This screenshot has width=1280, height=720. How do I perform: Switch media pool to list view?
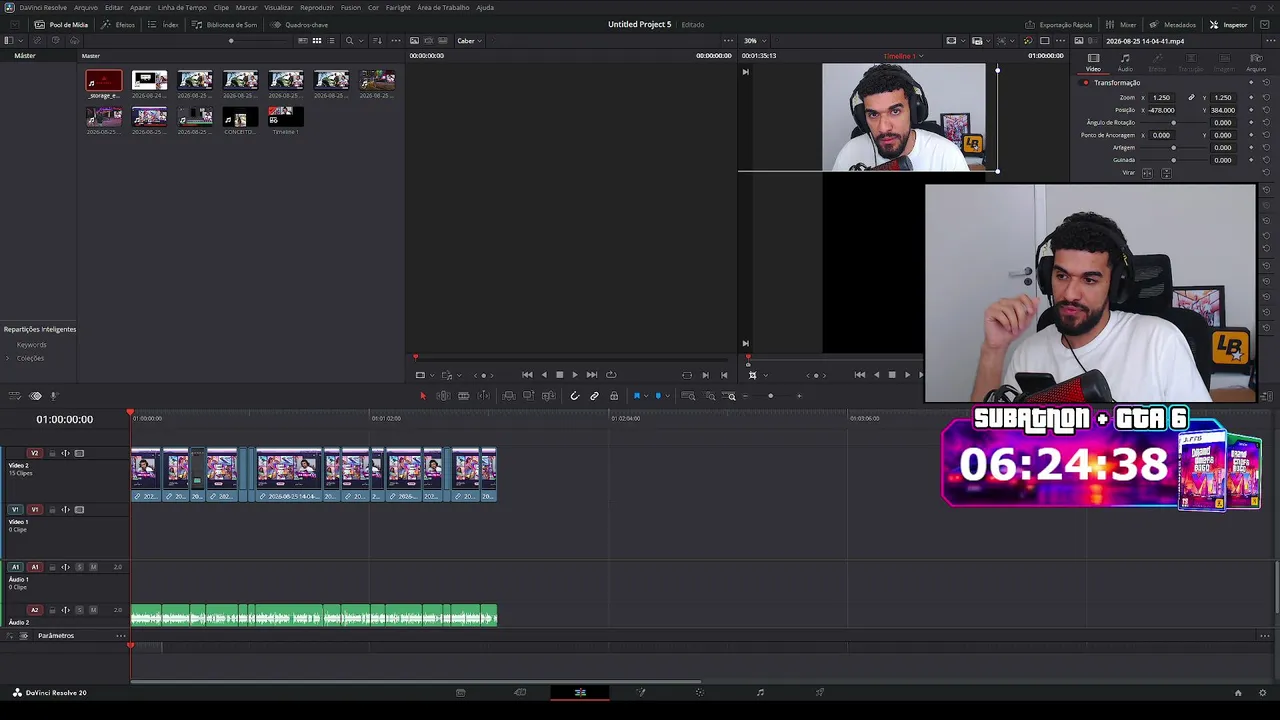pyautogui.click(x=331, y=41)
